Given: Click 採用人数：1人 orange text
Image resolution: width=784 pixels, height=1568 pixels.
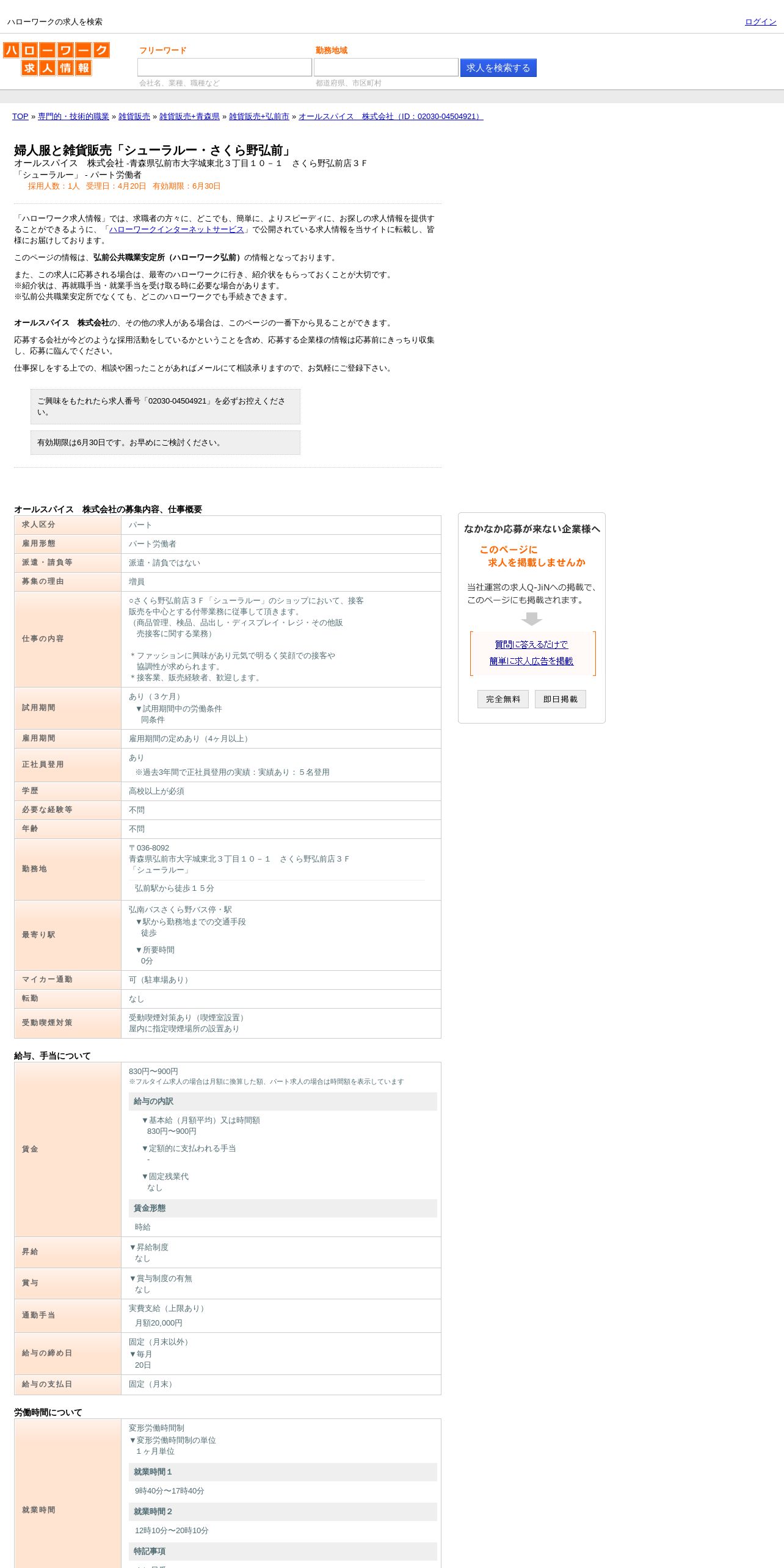Looking at the screenshot, I should click(54, 186).
